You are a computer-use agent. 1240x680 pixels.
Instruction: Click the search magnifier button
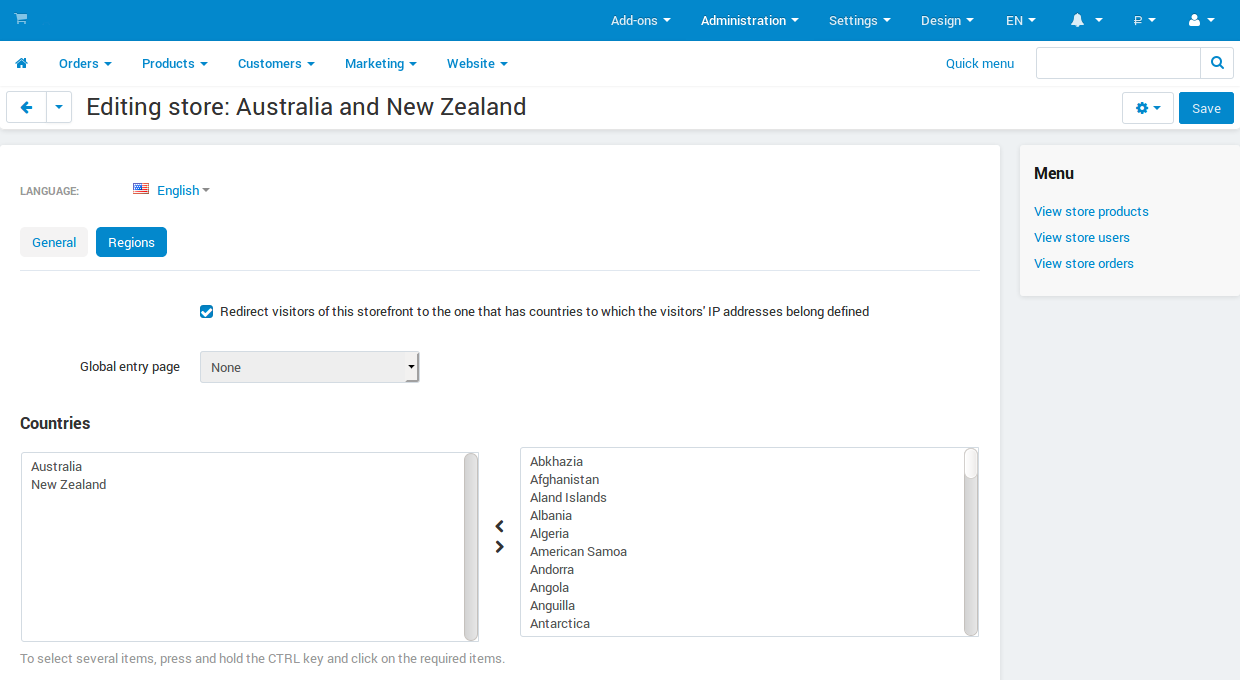click(1217, 63)
